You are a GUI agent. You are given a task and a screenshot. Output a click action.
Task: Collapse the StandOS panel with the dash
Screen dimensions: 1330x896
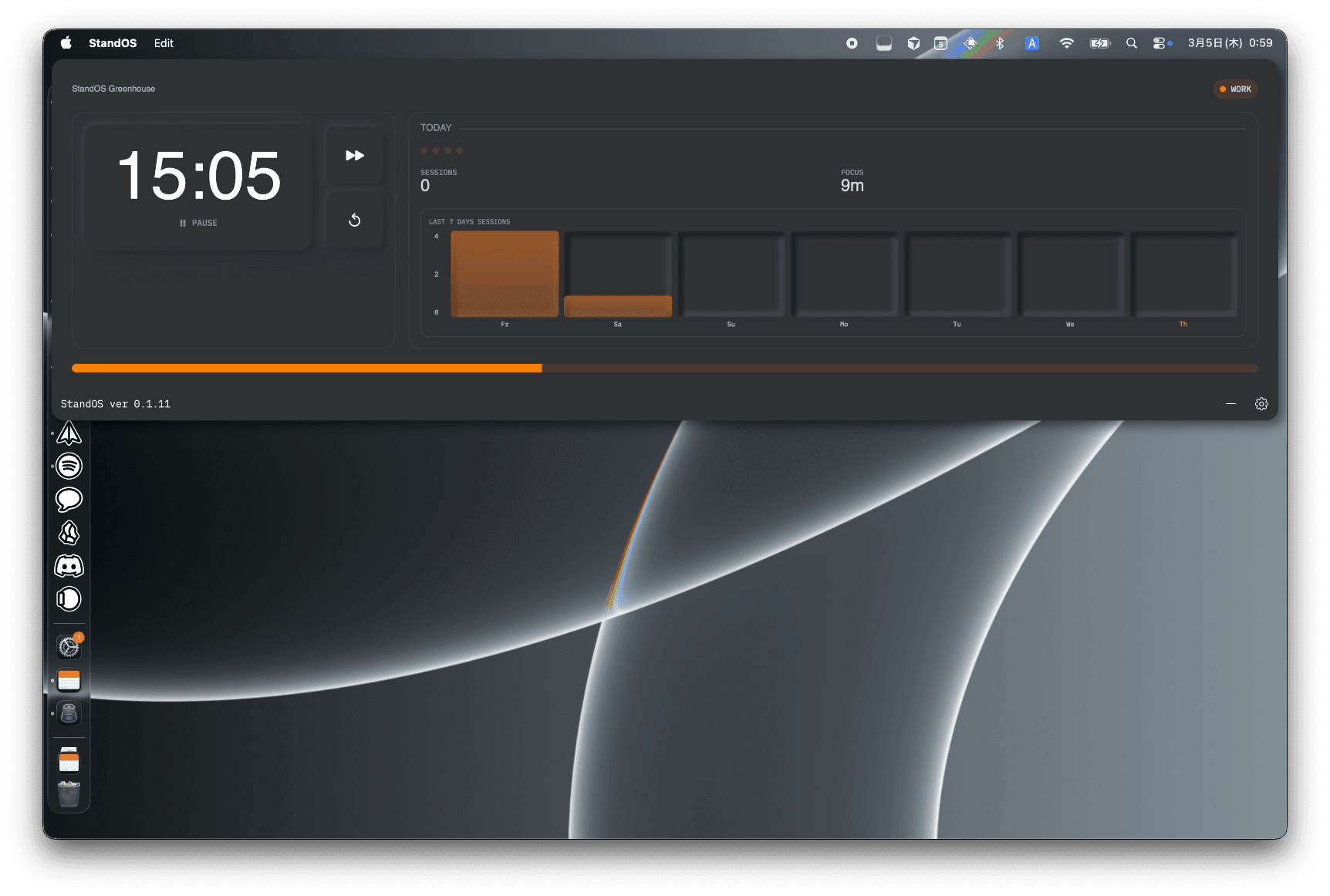pyautogui.click(x=1230, y=404)
